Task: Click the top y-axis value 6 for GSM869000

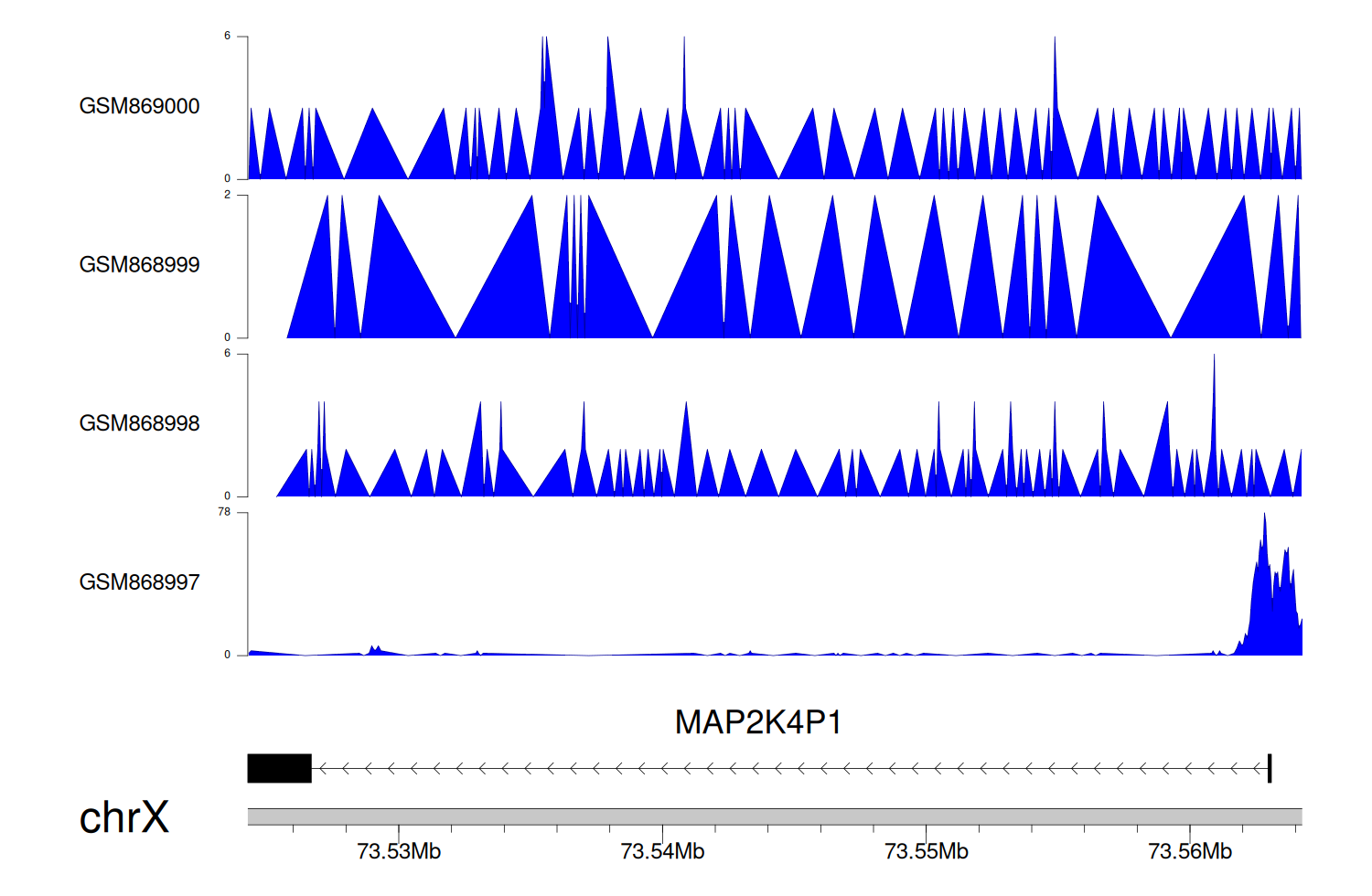Action: coord(227,37)
